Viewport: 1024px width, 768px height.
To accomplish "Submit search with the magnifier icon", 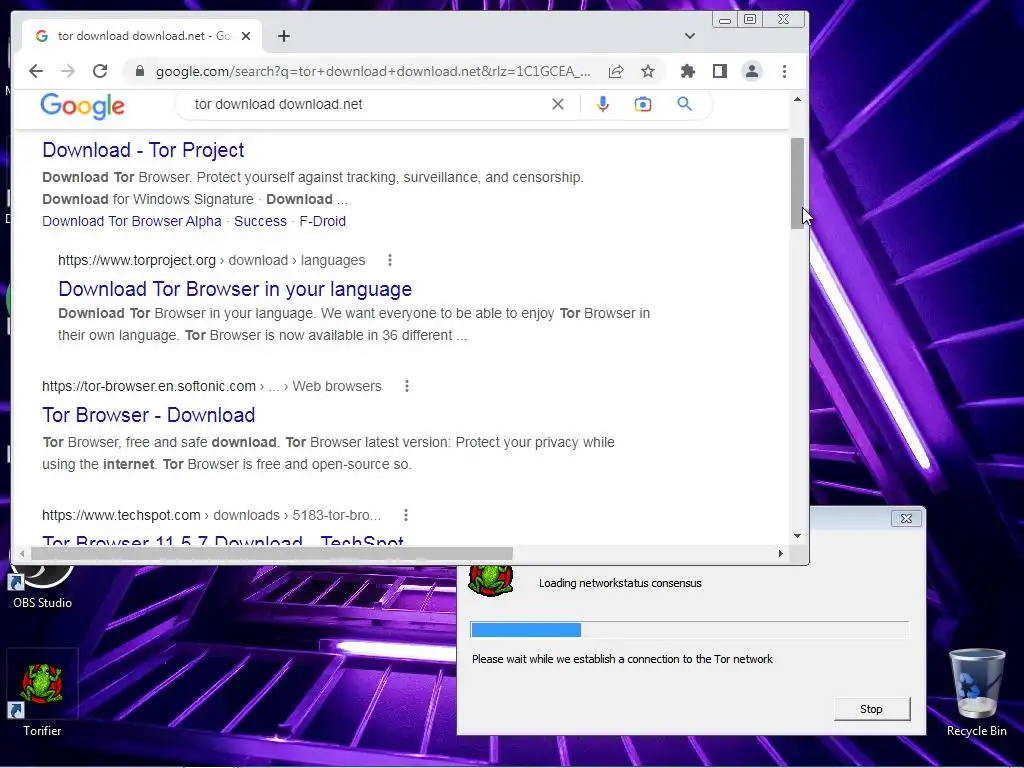I will pos(684,104).
